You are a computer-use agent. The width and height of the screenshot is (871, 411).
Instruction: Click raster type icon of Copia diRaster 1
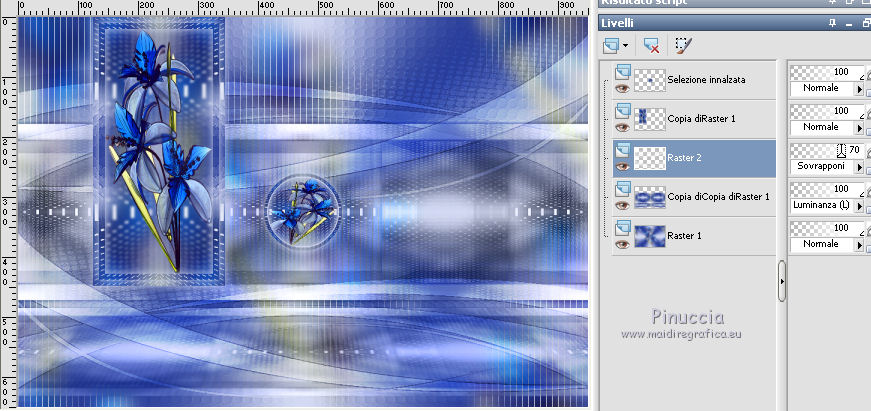(x=623, y=111)
